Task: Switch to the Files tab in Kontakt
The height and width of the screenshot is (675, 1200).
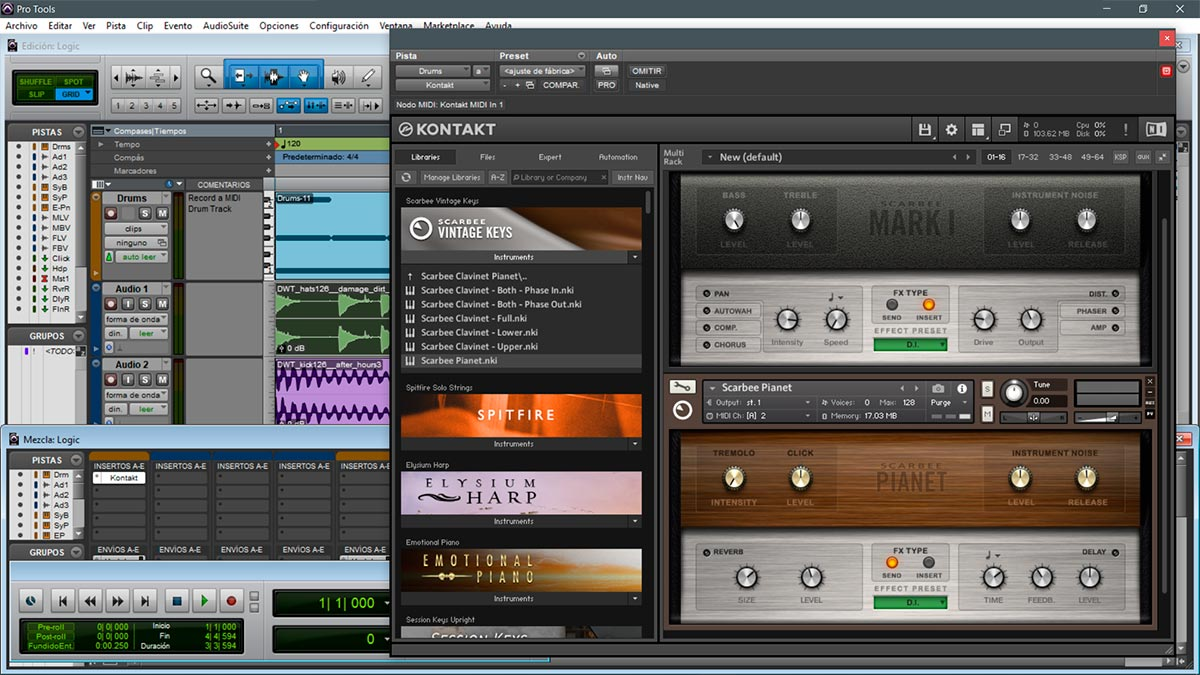Action: point(487,157)
